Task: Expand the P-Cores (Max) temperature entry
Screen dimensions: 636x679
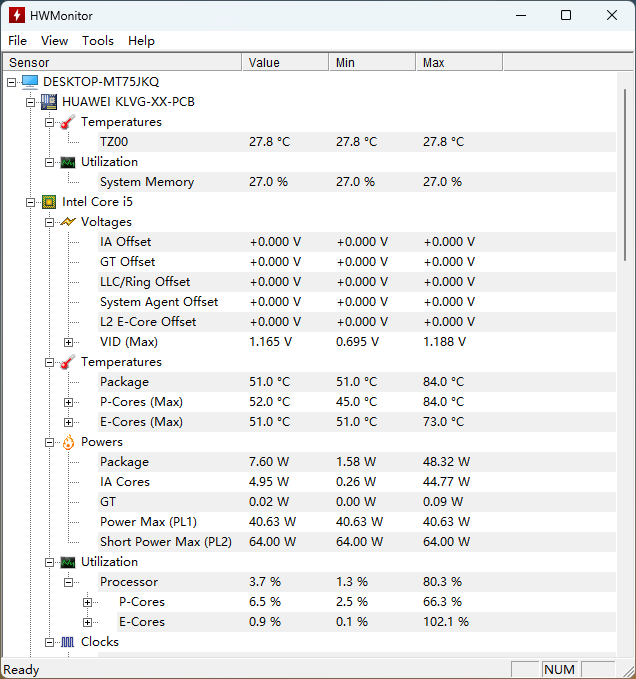Action: pos(68,402)
